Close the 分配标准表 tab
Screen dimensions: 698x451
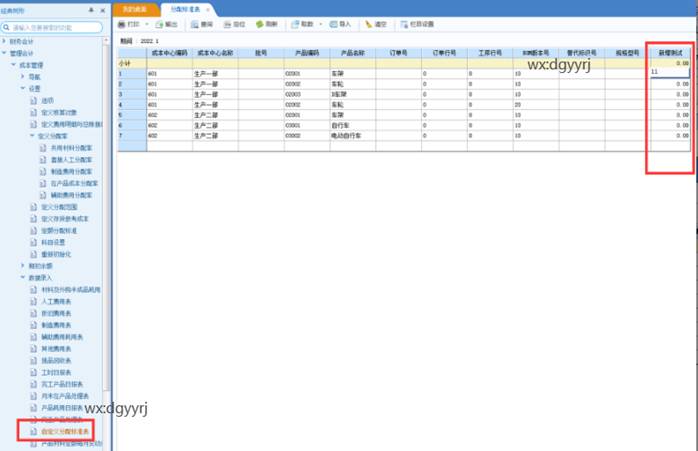pos(207,8)
